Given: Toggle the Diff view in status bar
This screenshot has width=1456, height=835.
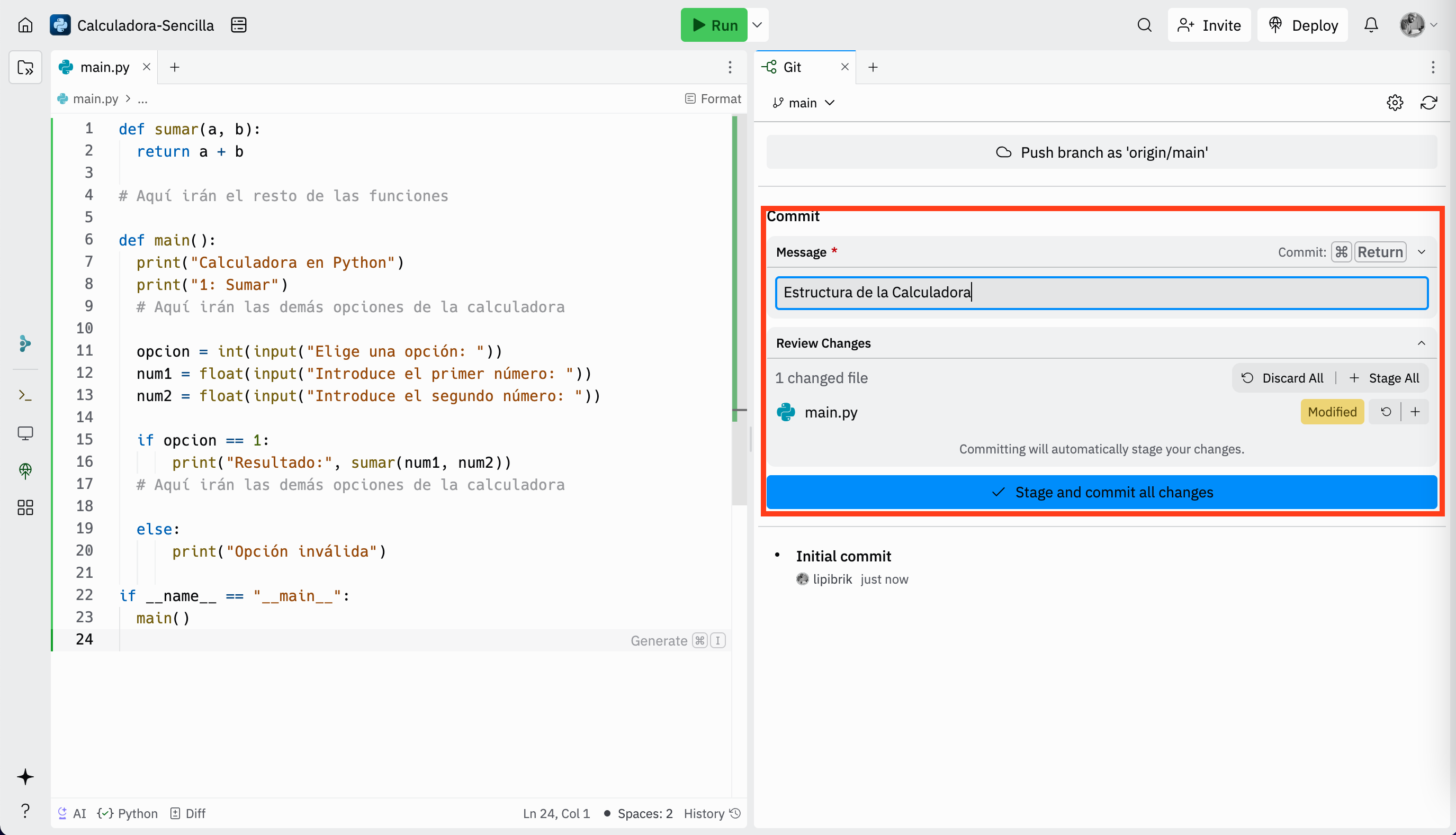Looking at the screenshot, I should pos(188,813).
